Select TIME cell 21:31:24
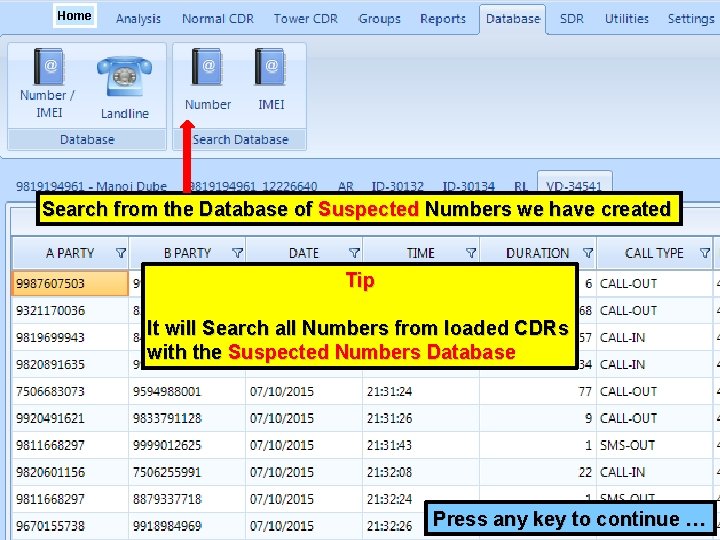The width and height of the screenshot is (720, 540). [421, 391]
